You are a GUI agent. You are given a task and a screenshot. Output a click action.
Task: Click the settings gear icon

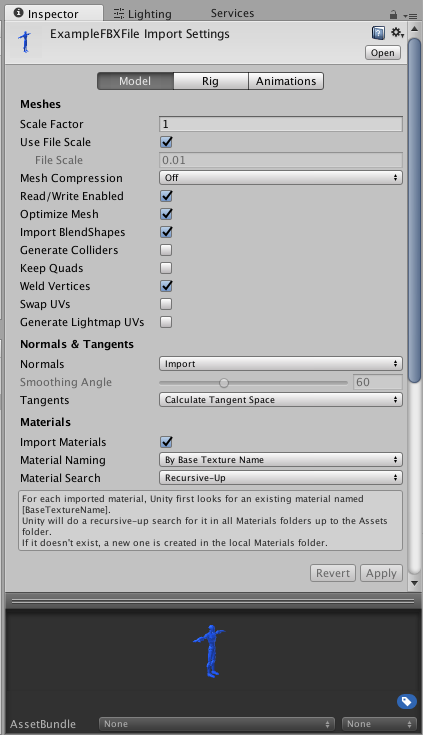pyautogui.click(x=397, y=33)
